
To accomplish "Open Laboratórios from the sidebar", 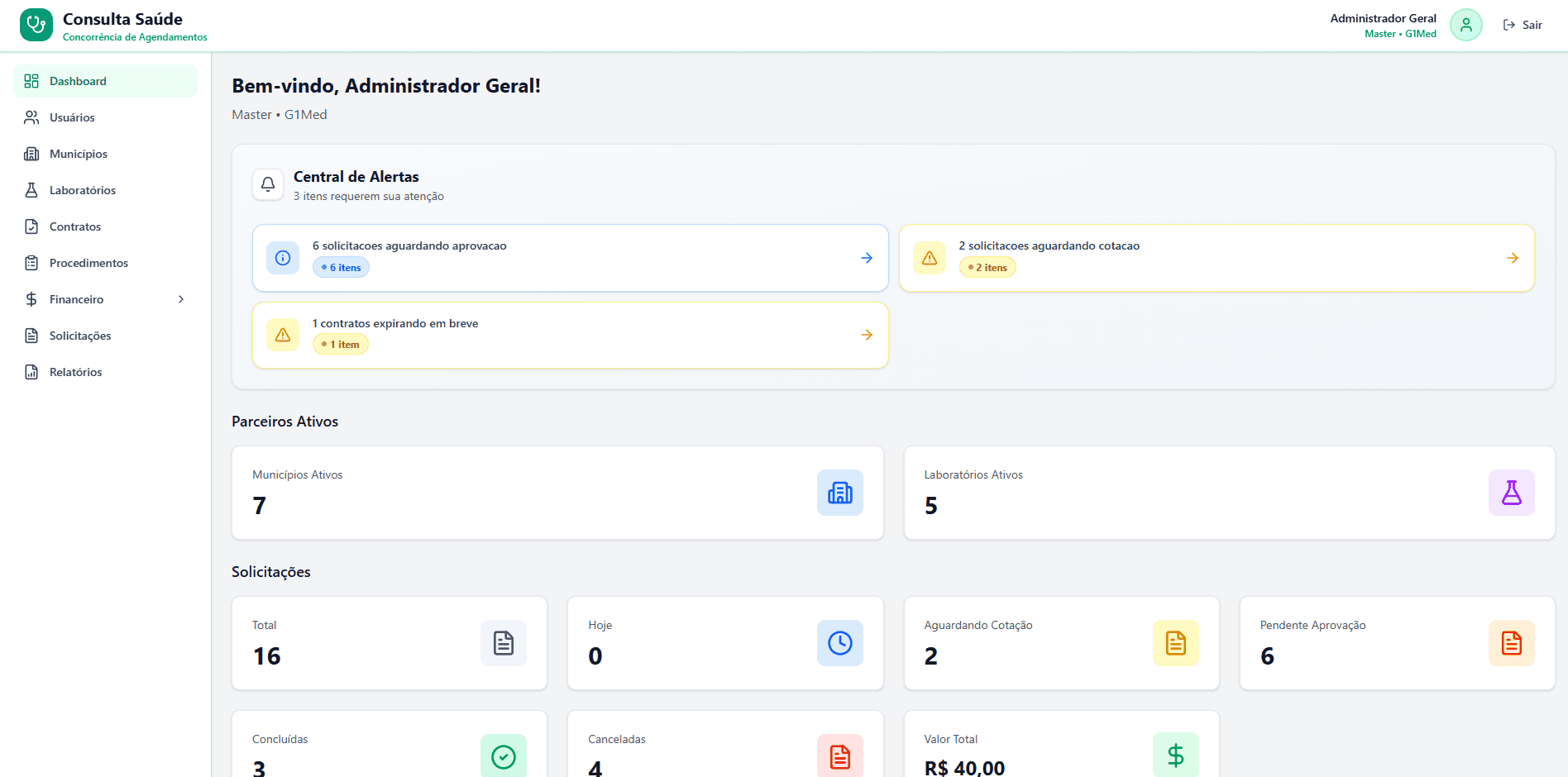I will (x=82, y=190).
